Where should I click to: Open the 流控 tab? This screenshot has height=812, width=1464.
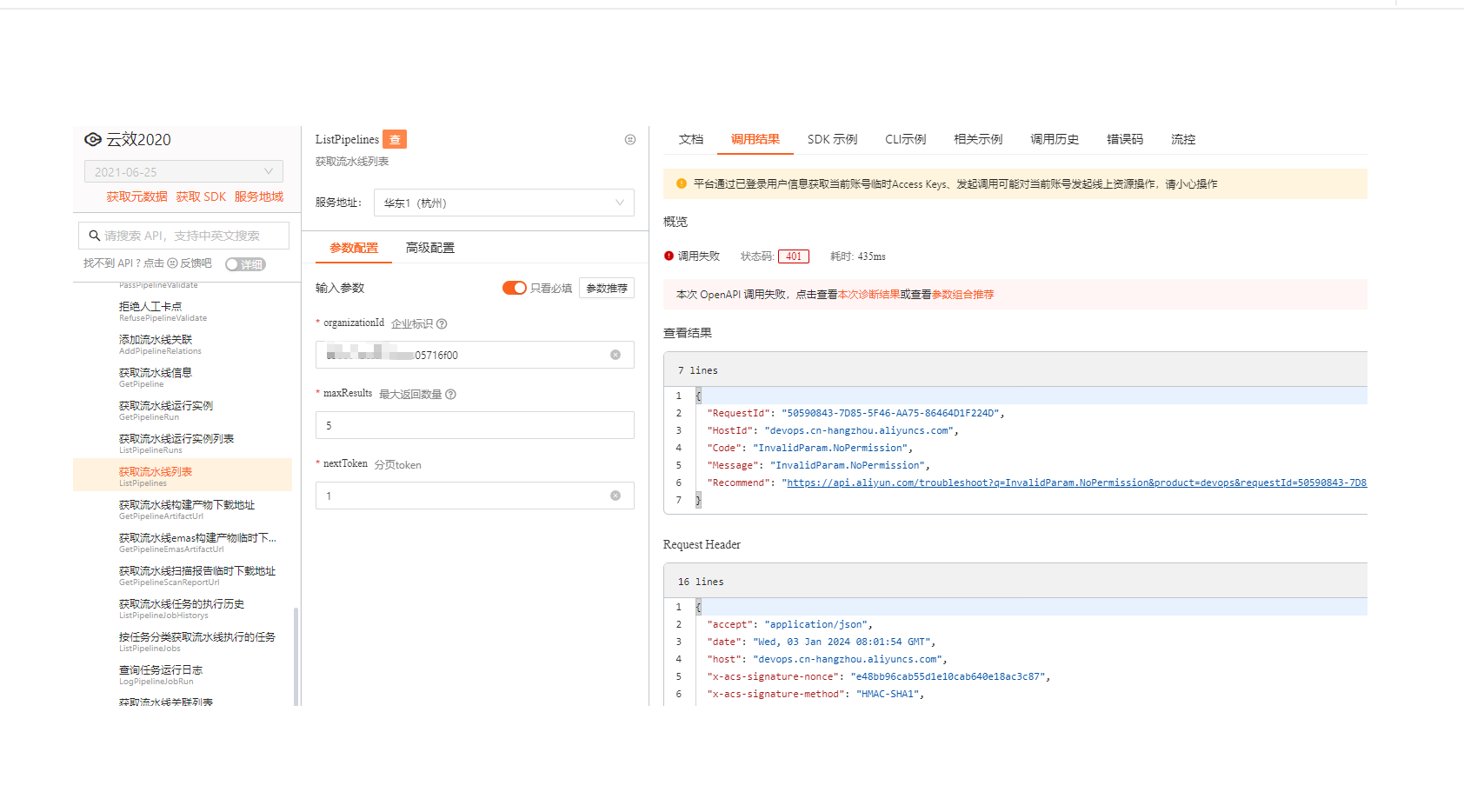[x=1183, y=139]
